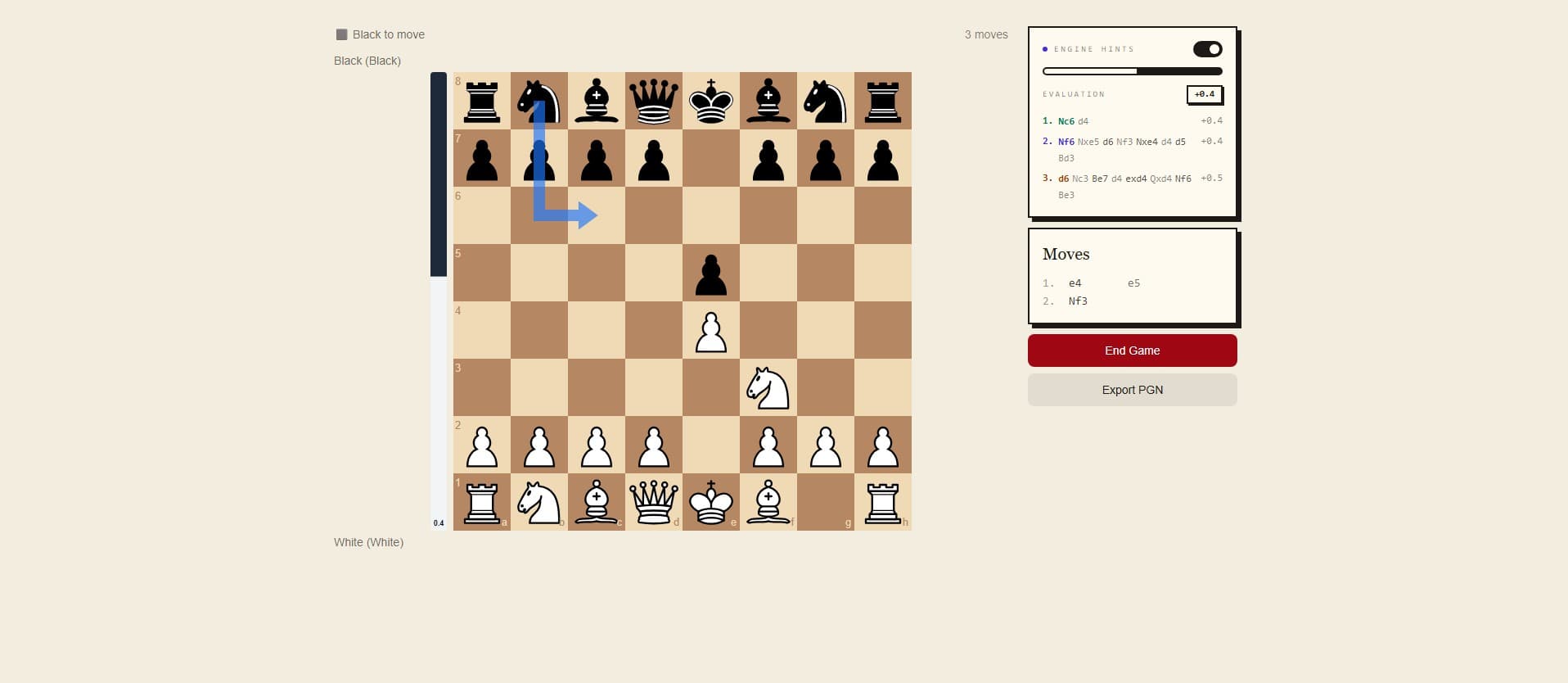This screenshot has width=1568, height=683.
Task: Select the black bishop on f8
Action: pyautogui.click(x=768, y=101)
